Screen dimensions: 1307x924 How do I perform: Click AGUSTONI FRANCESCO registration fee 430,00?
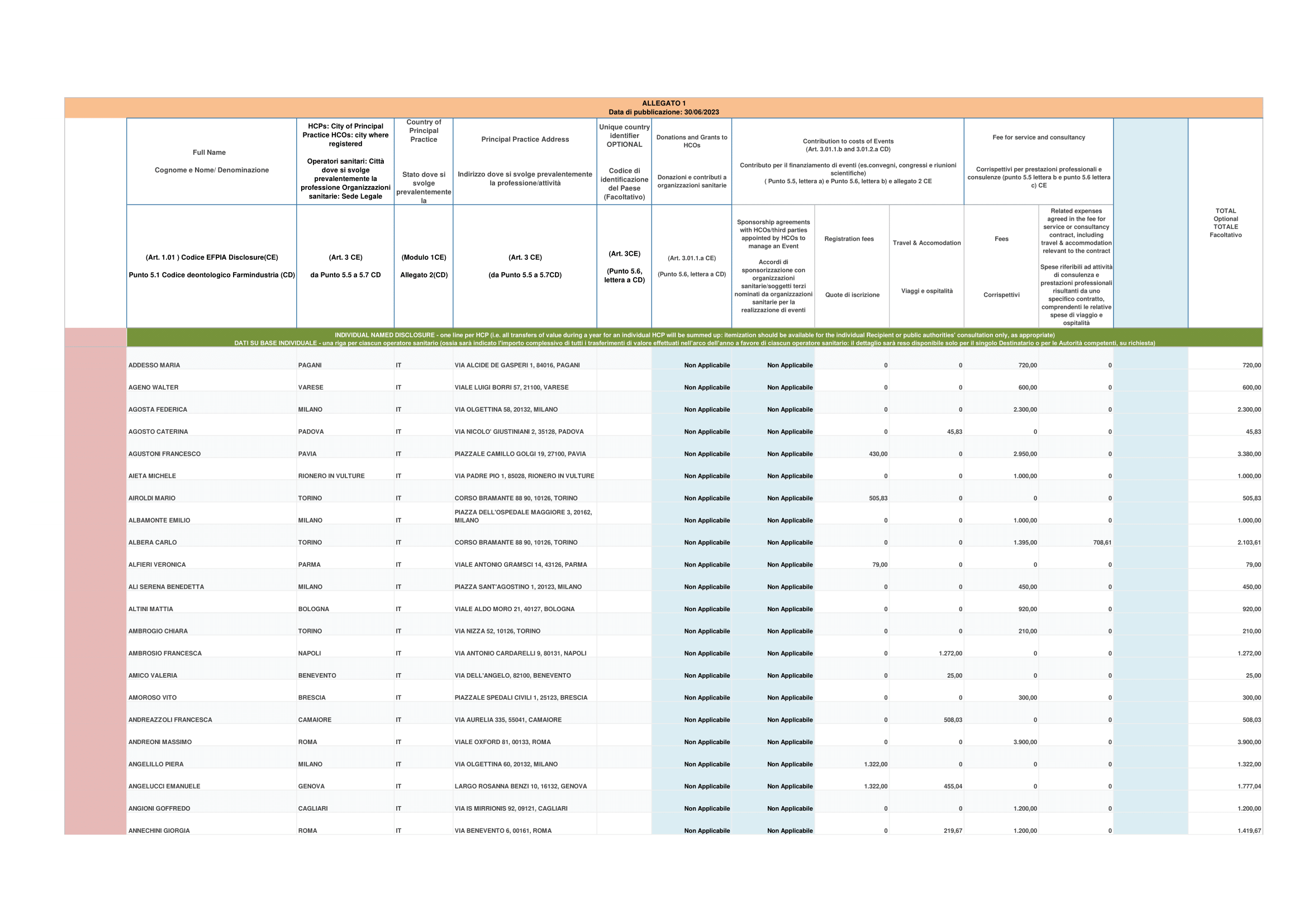(878, 454)
